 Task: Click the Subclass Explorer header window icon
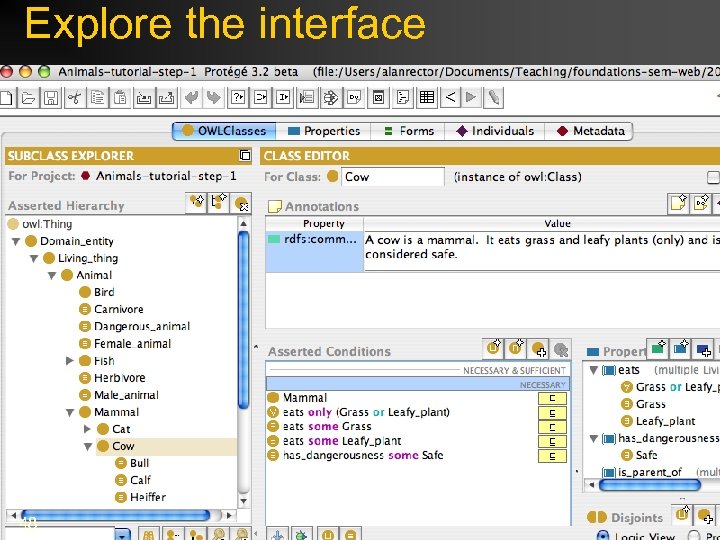click(245, 156)
